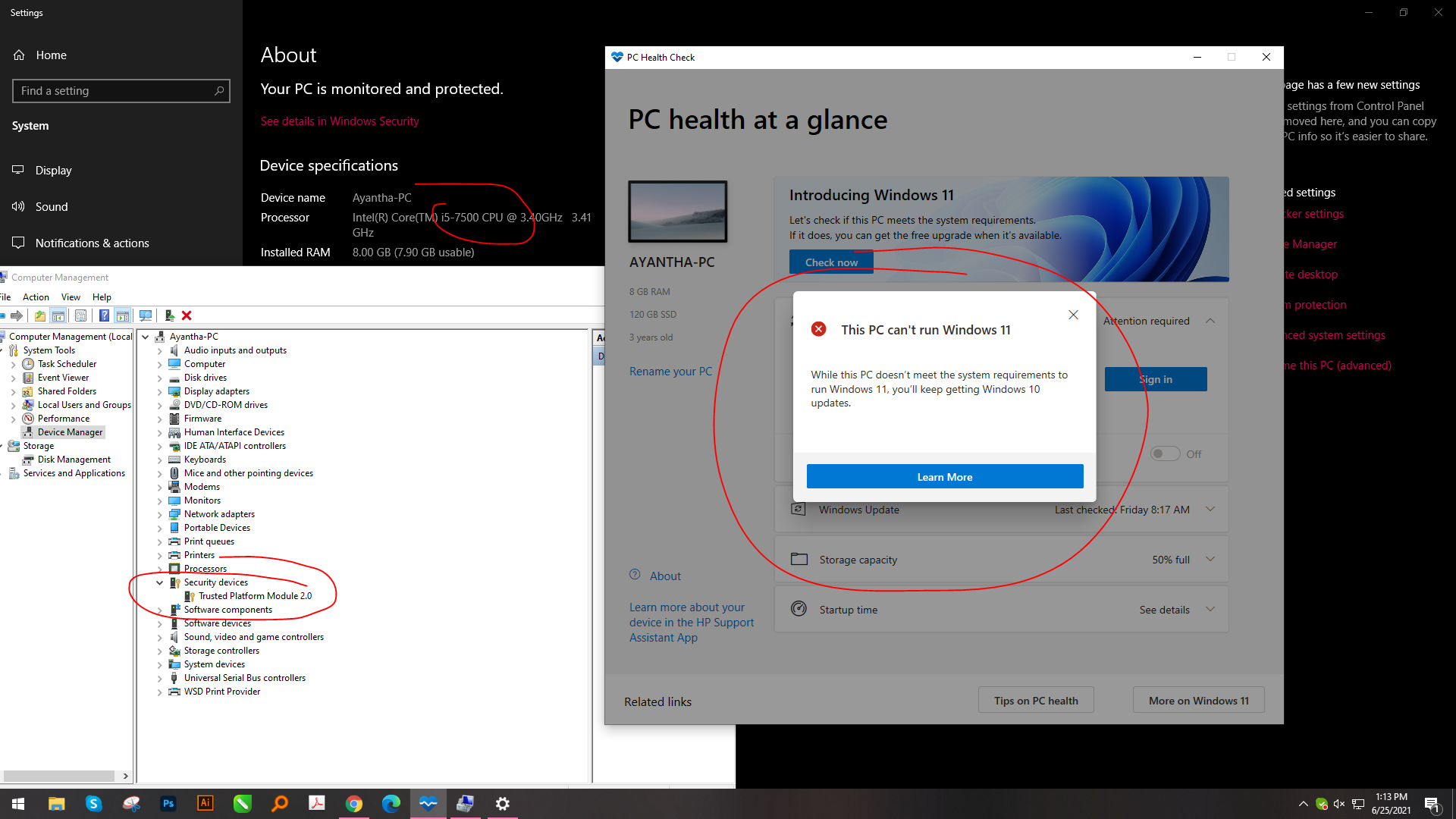Click the red X uninstall device icon
1456x819 pixels.
coord(187,315)
